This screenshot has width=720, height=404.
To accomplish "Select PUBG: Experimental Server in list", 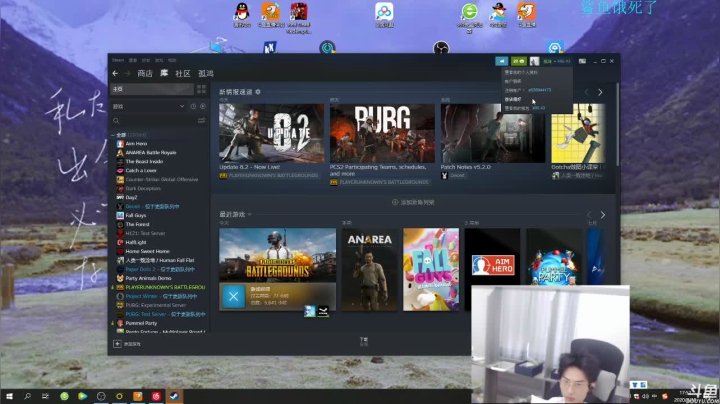I will pos(156,305).
